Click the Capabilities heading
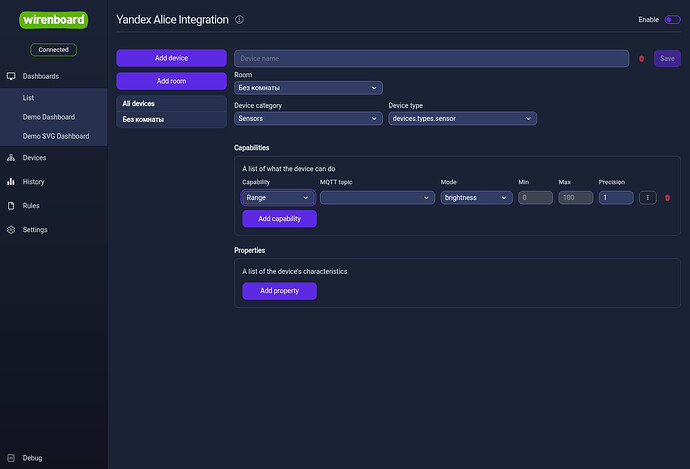This screenshot has height=469, width=690. click(252, 148)
